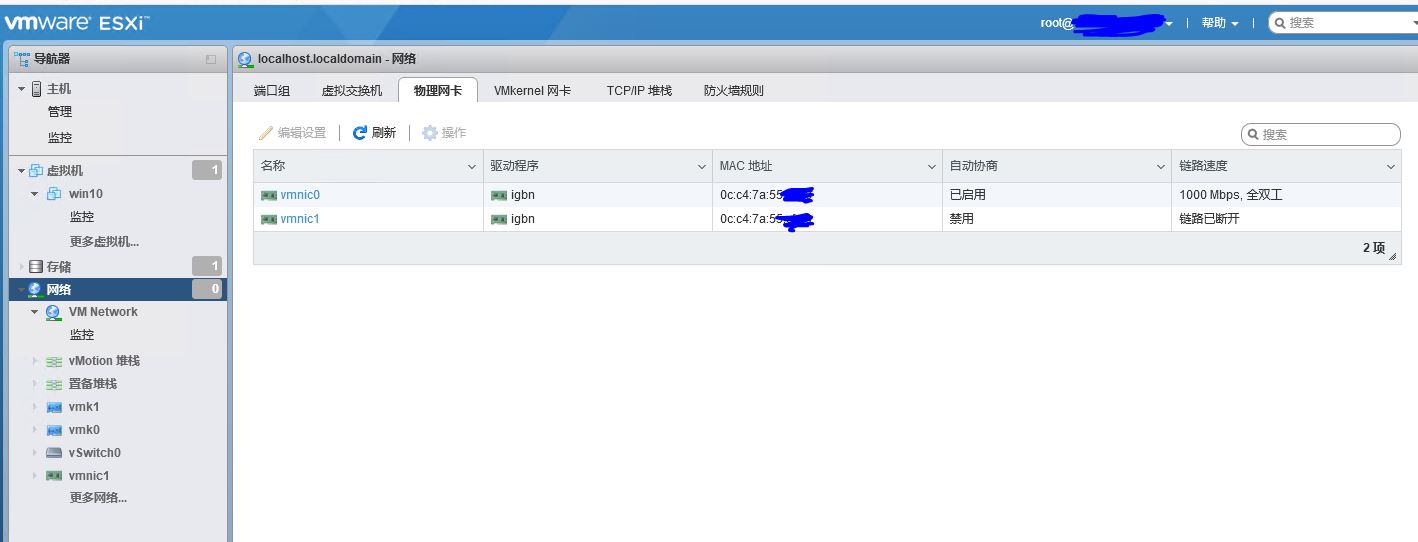
Task: Select the Physical NICs (物理网卡) tab
Action: coord(437,90)
